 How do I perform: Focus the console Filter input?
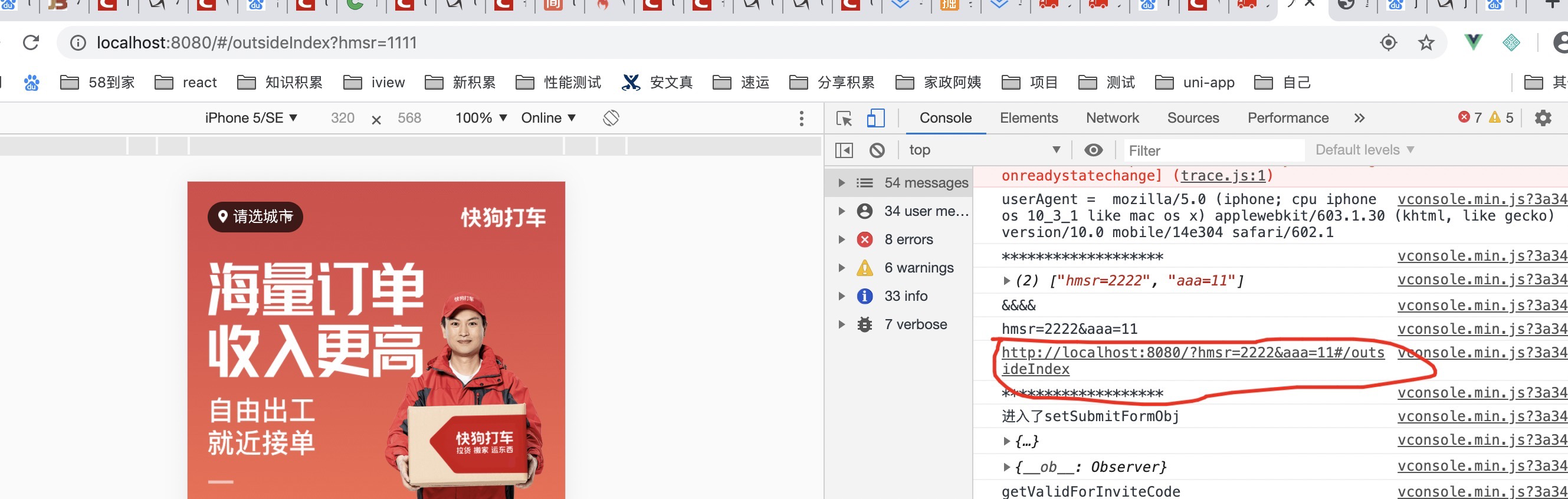point(1213,150)
